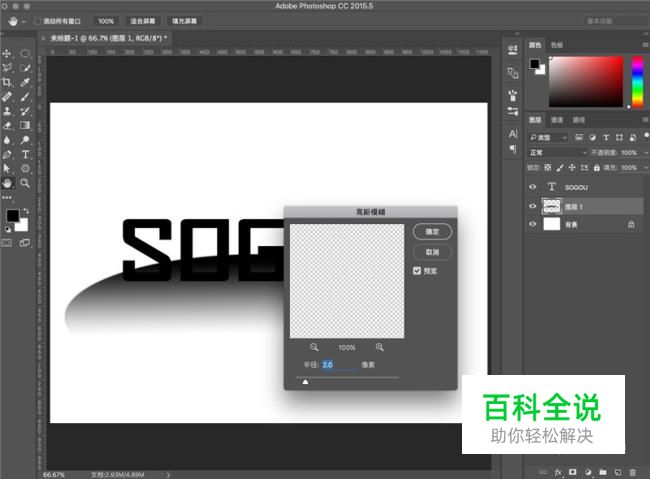Create new adjustment layer
The height and width of the screenshot is (479, 650).
click(587, 472)
